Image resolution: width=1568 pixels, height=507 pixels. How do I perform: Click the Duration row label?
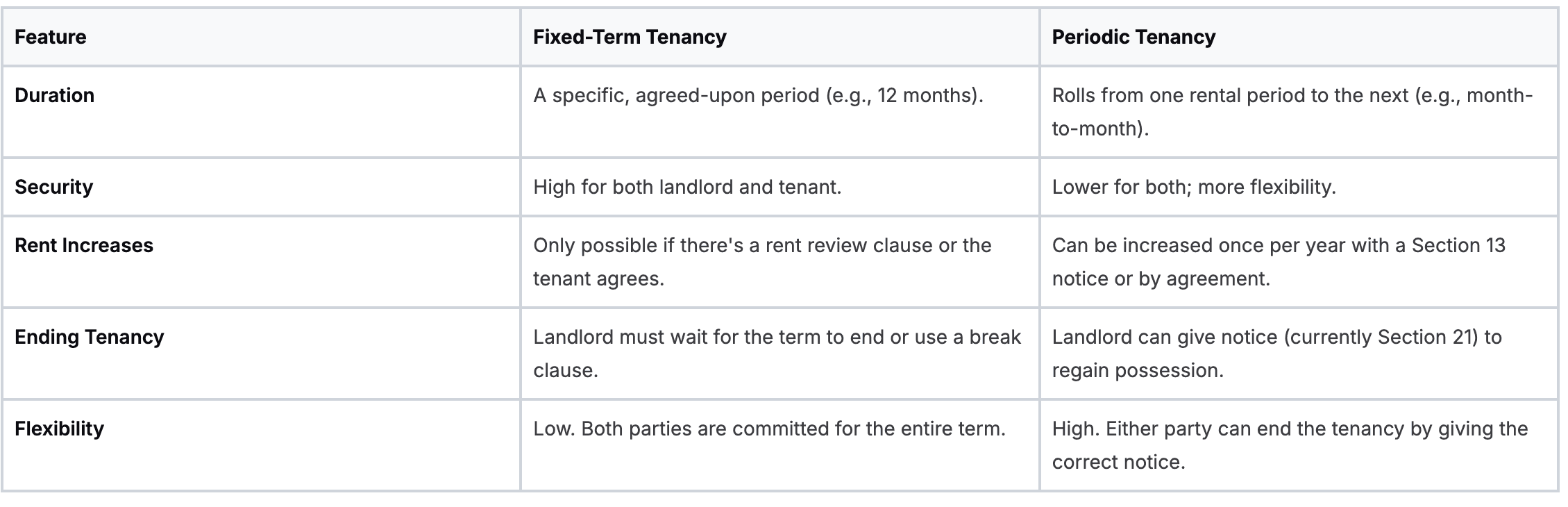point(54,95)
